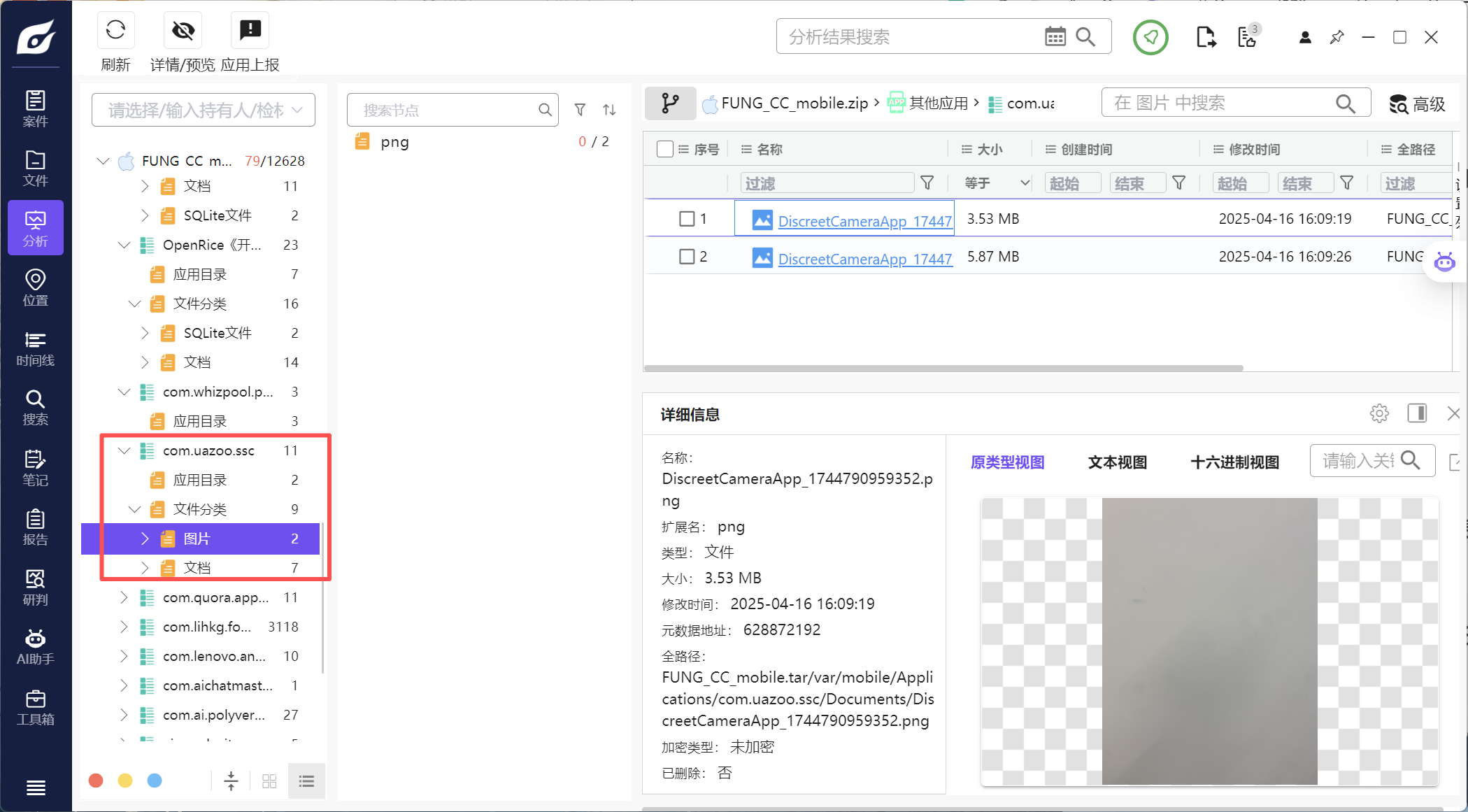Screen dimensions: 1468x812
Task: Tick the select-all header checkbox
Action: coord(665,149)
